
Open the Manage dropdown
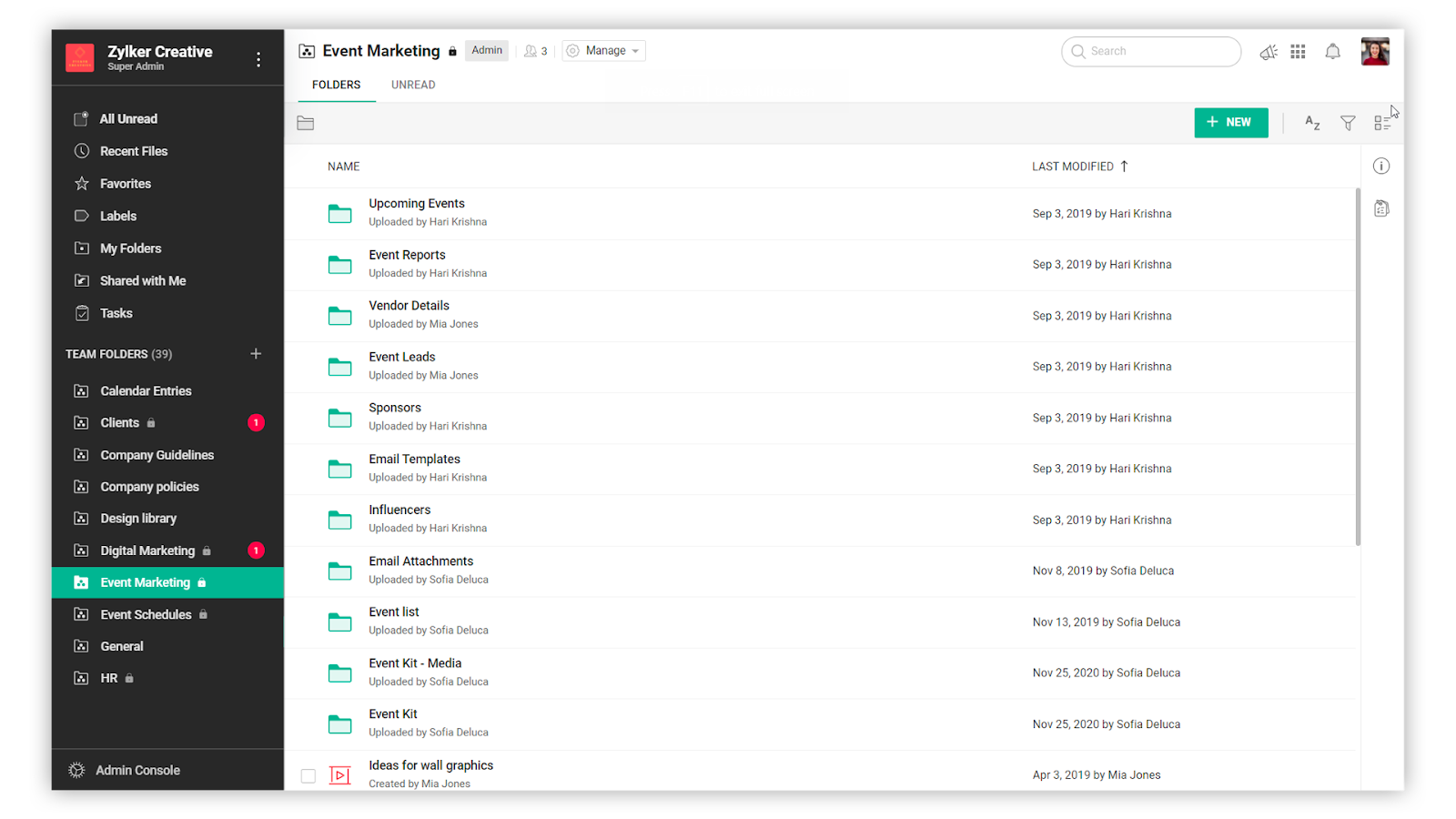click(602, 50)
